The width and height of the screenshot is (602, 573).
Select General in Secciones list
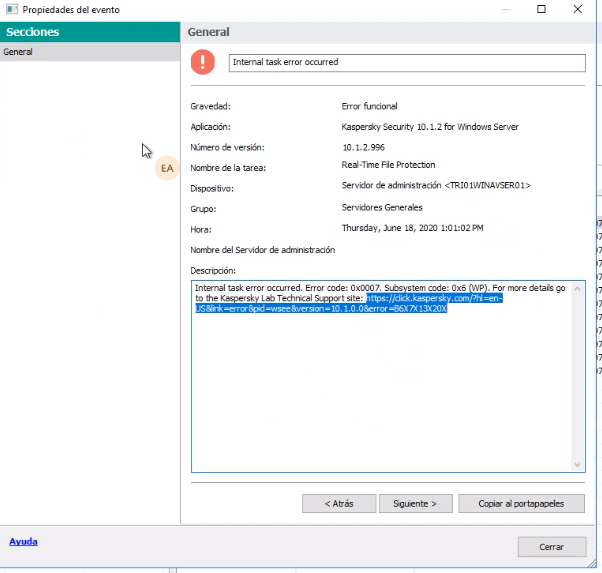90,51
